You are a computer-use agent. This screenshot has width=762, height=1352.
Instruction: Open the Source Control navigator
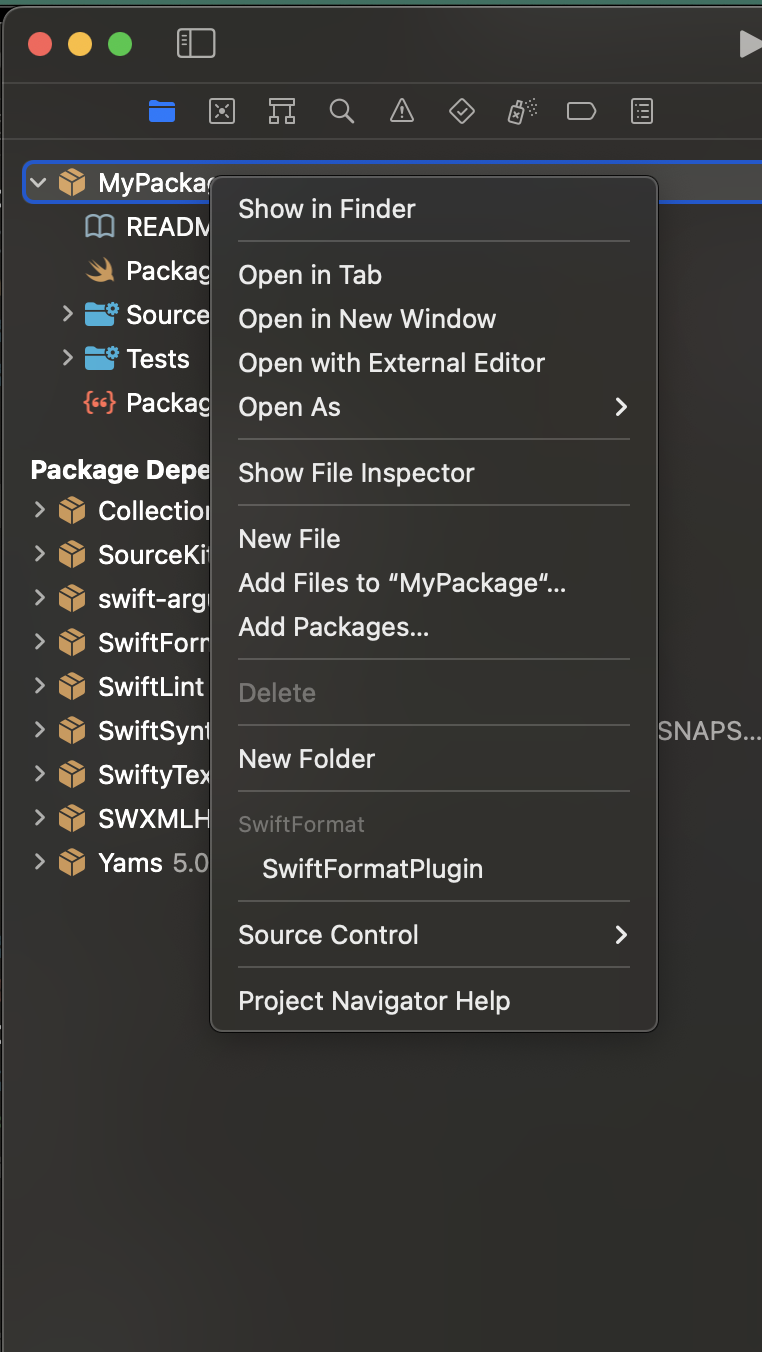[222, 111]
